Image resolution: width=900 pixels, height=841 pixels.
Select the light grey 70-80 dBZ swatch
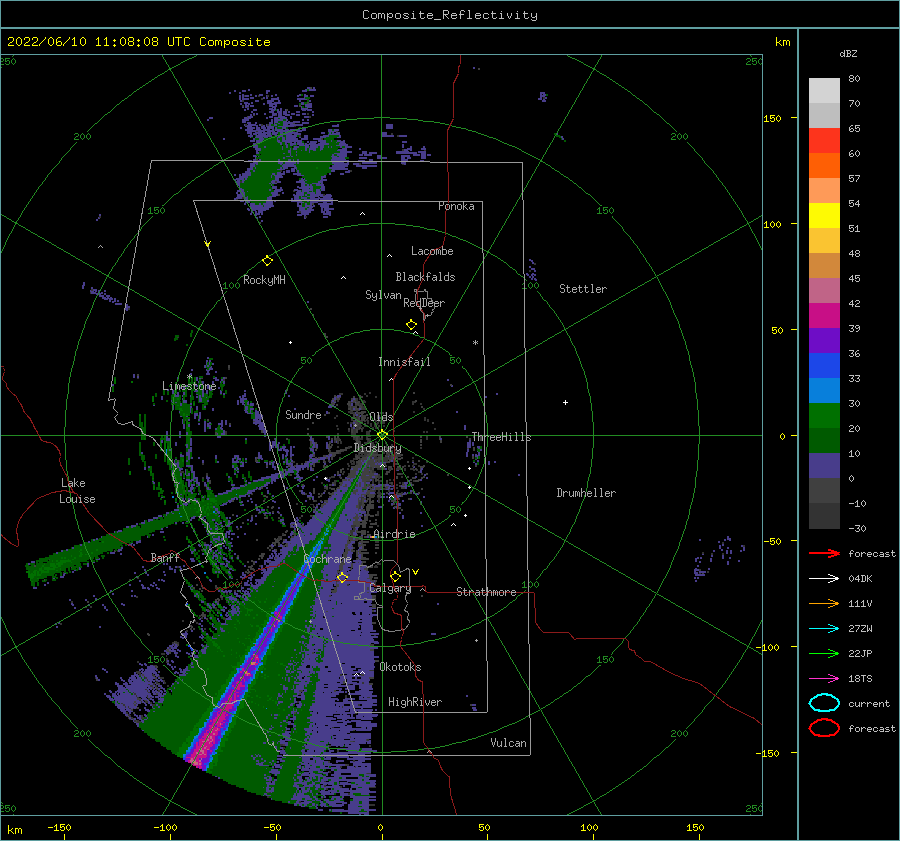point(824,91)
